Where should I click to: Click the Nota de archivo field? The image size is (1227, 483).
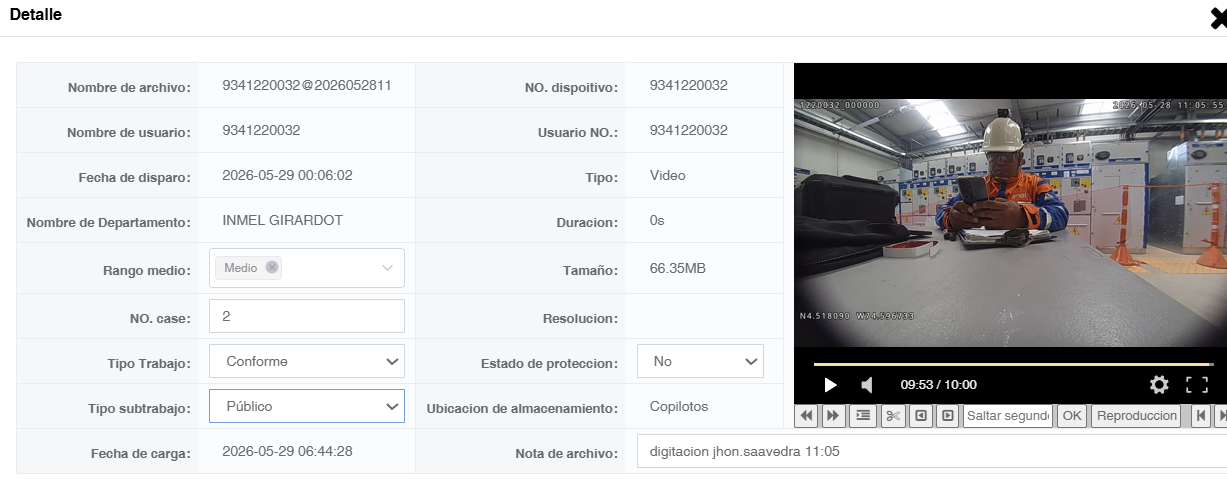(932, 451)
